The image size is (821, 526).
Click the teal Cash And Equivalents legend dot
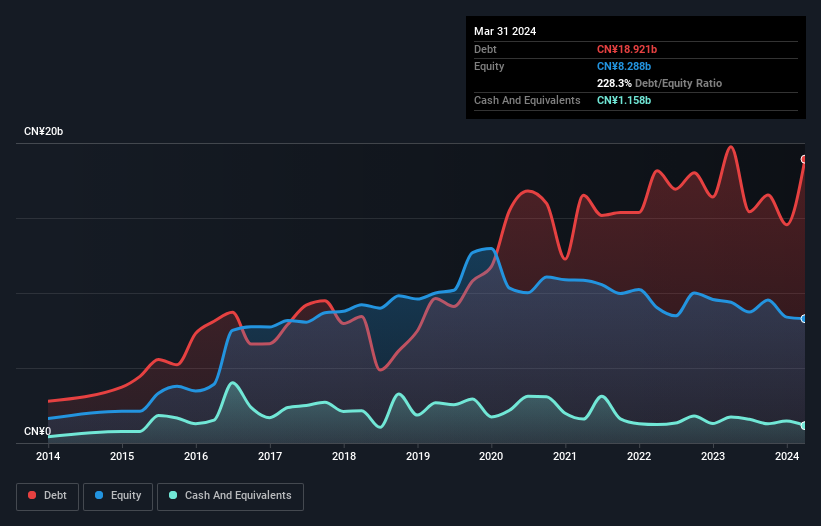pyautogui.click(x=173, y=495)
